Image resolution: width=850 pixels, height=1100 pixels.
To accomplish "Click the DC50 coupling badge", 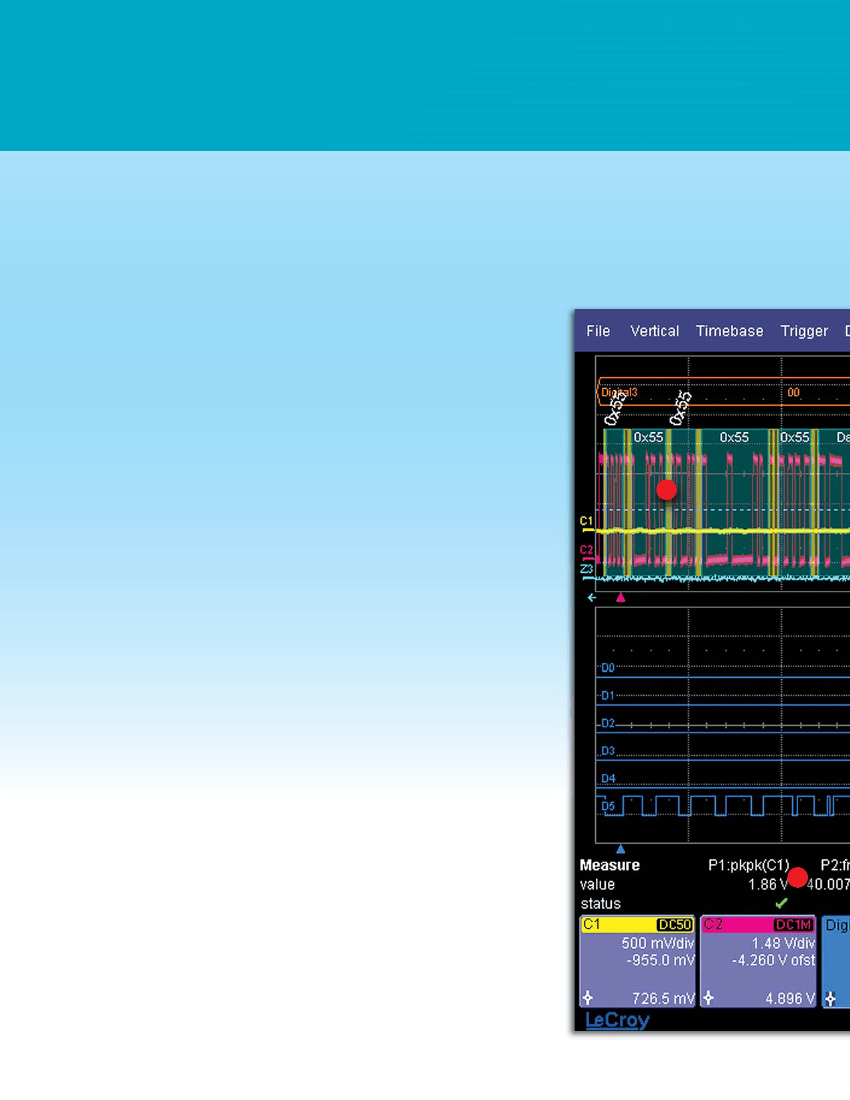I will [675, 925].
